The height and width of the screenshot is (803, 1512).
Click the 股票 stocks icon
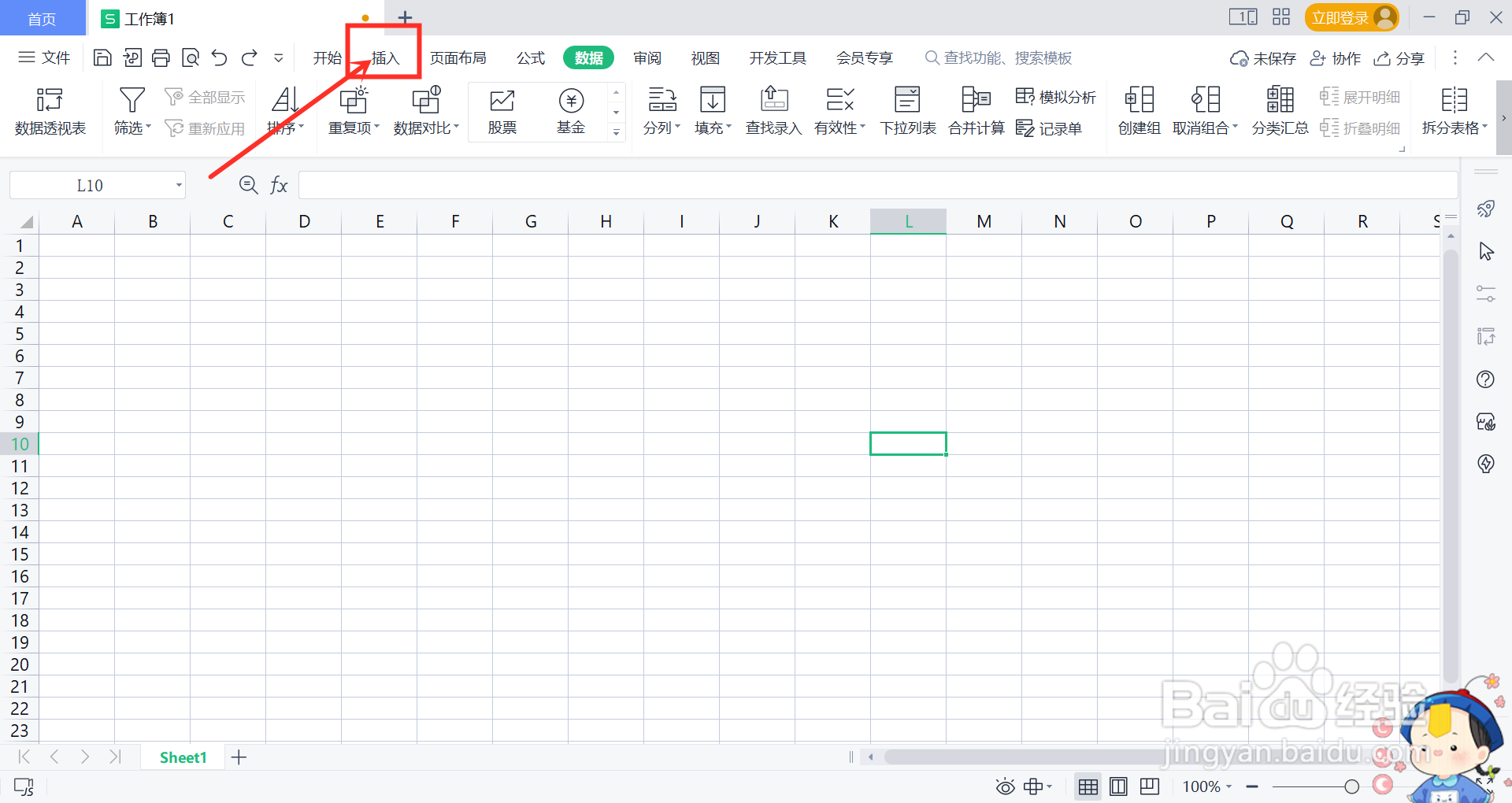502,110
